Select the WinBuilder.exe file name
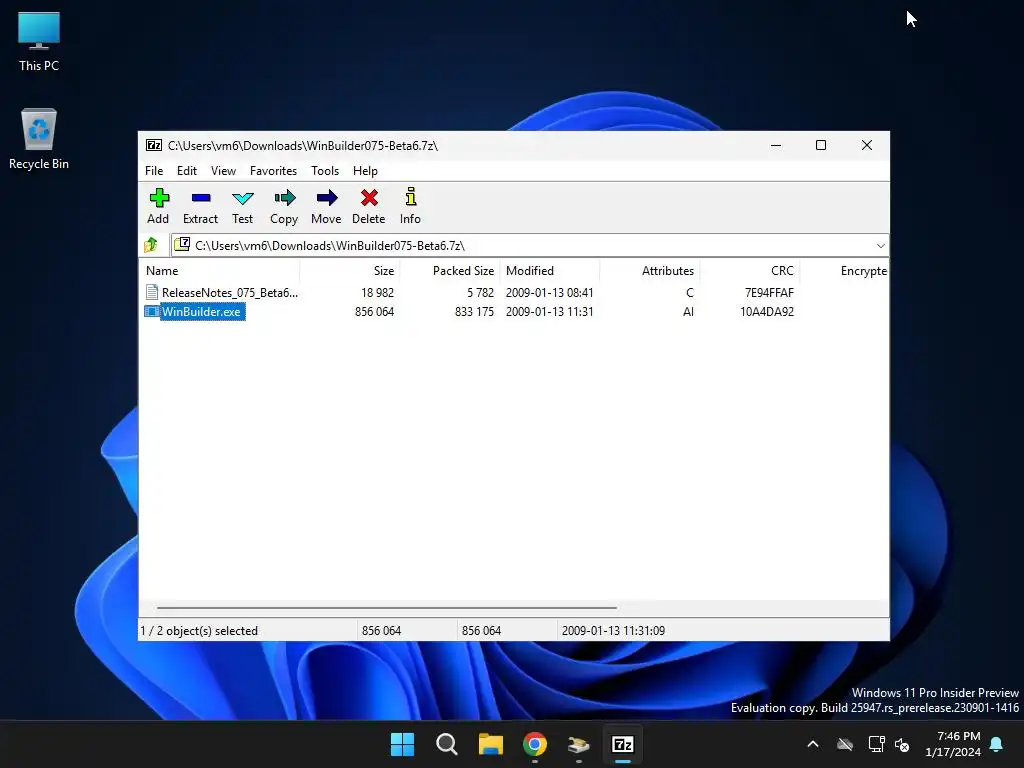This screenshot has width=1024, height=768. coord(201,312)
